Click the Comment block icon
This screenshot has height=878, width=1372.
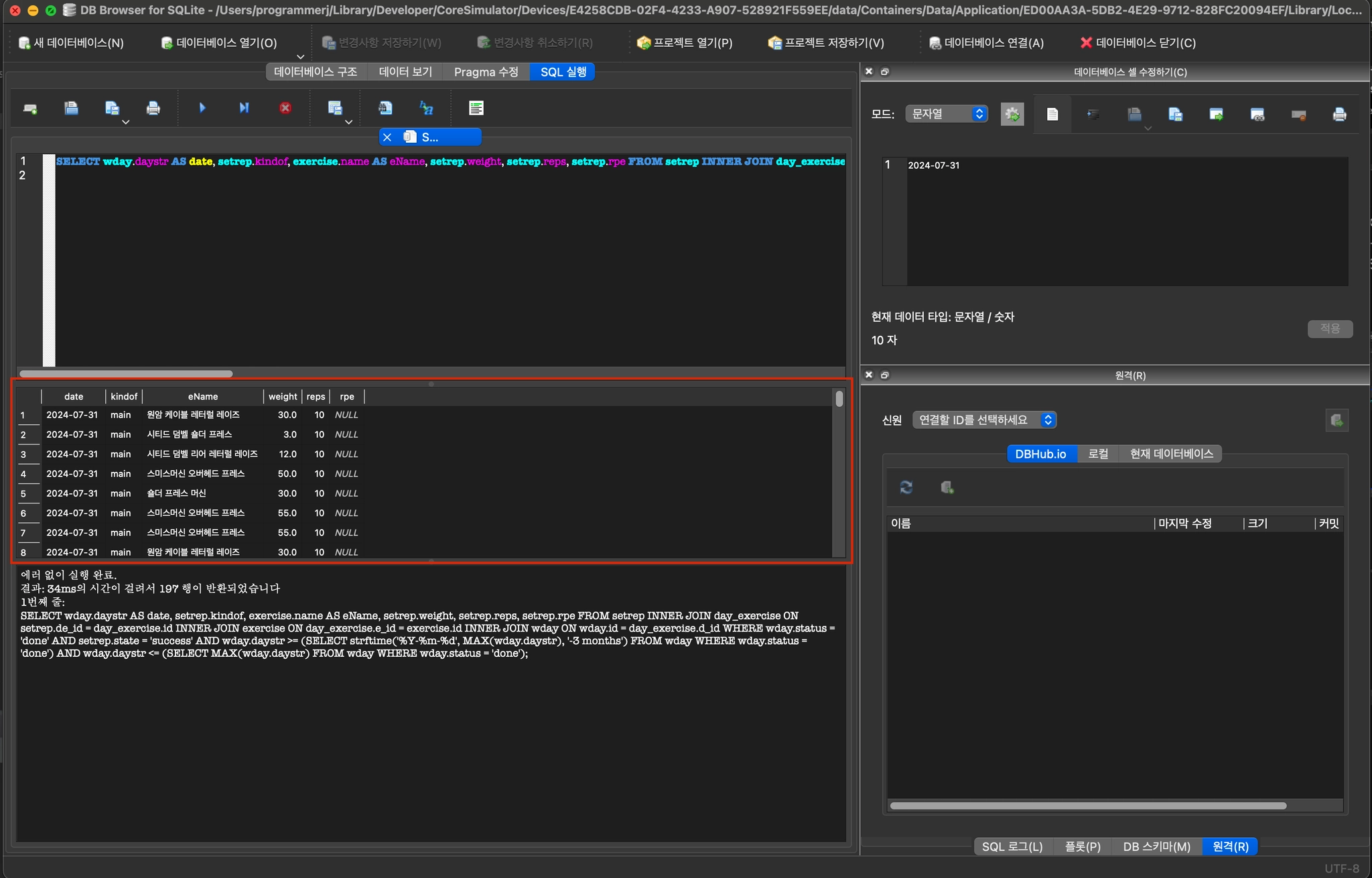coord(476,108)
